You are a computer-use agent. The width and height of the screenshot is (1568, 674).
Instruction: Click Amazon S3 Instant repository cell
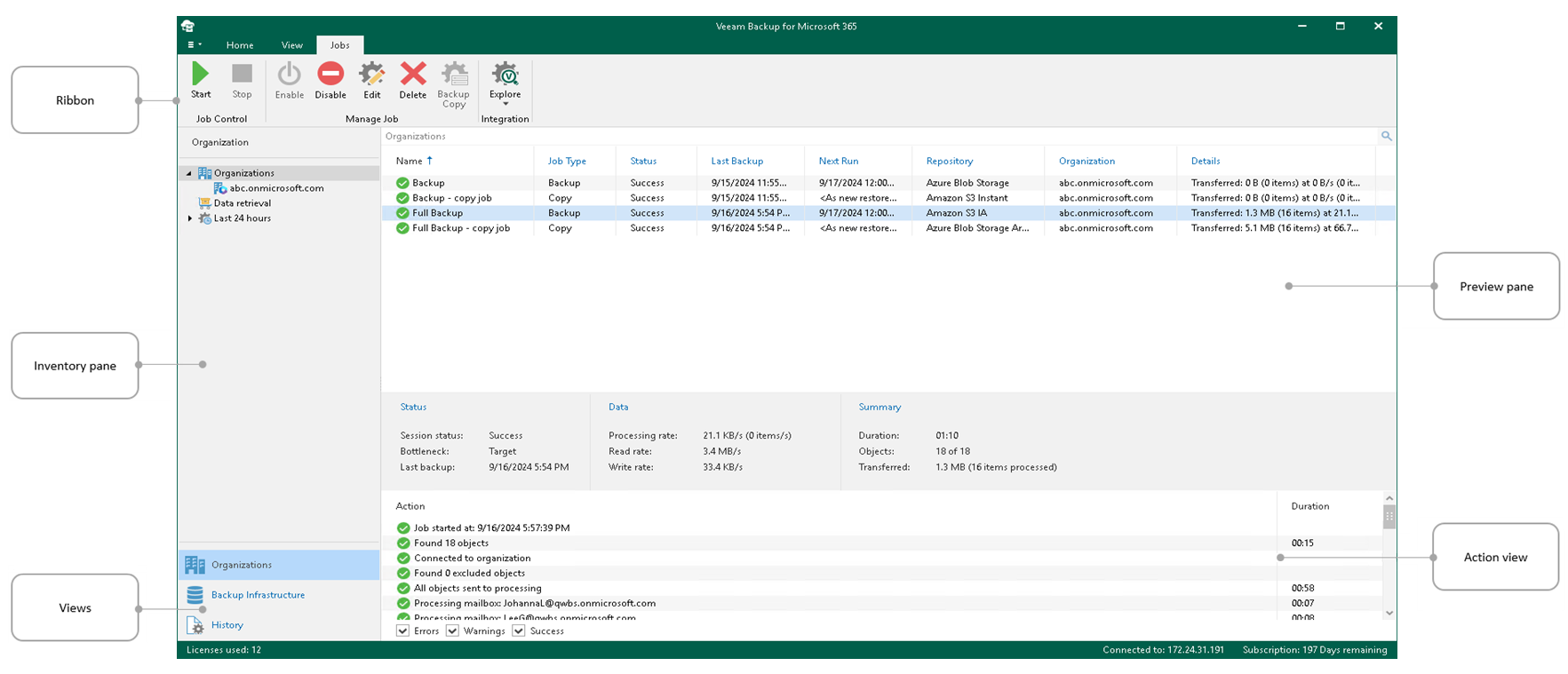coord(967,198)
